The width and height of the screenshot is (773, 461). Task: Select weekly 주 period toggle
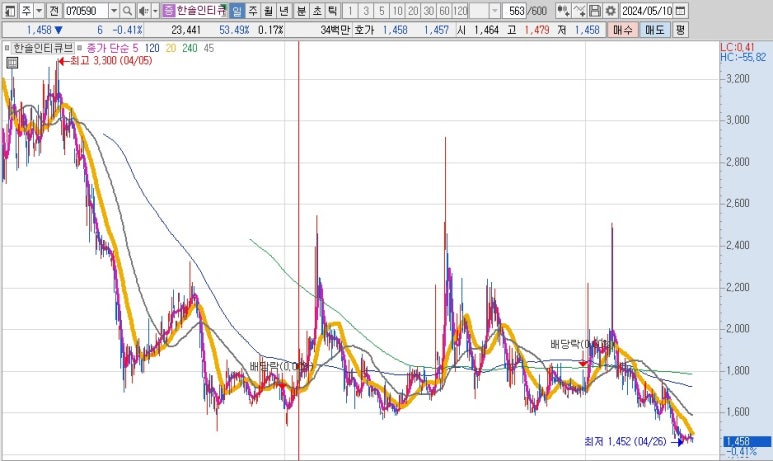(x=253, y=10)
